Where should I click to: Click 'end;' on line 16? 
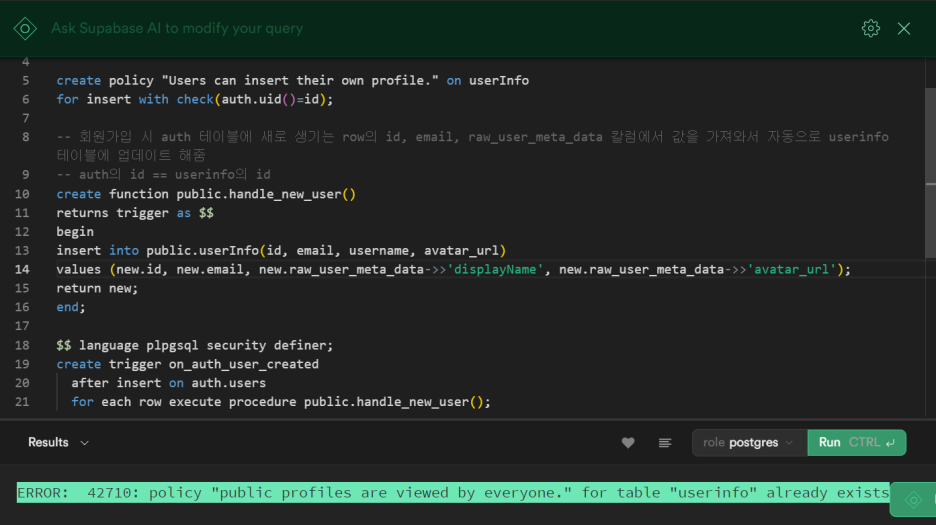pyautogui.click(x=71, y=307)
